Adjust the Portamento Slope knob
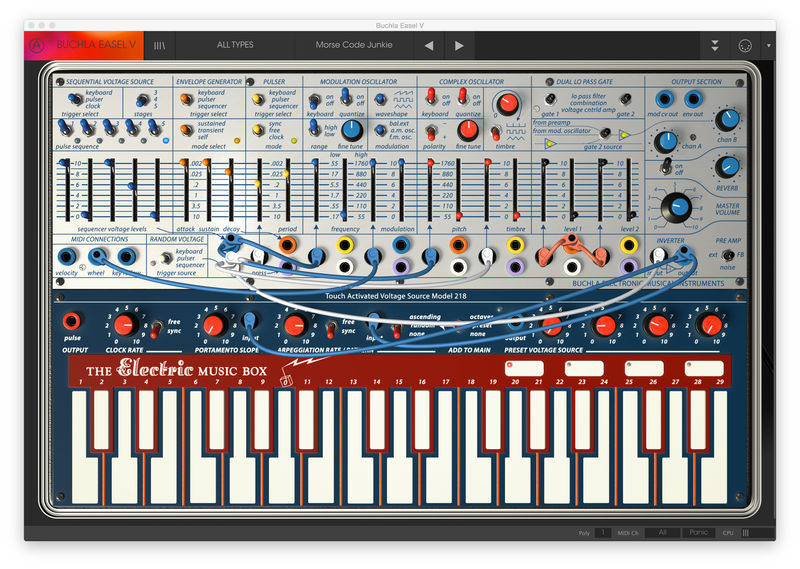Screen dimensions: 800x569 (x=213, y=325)
